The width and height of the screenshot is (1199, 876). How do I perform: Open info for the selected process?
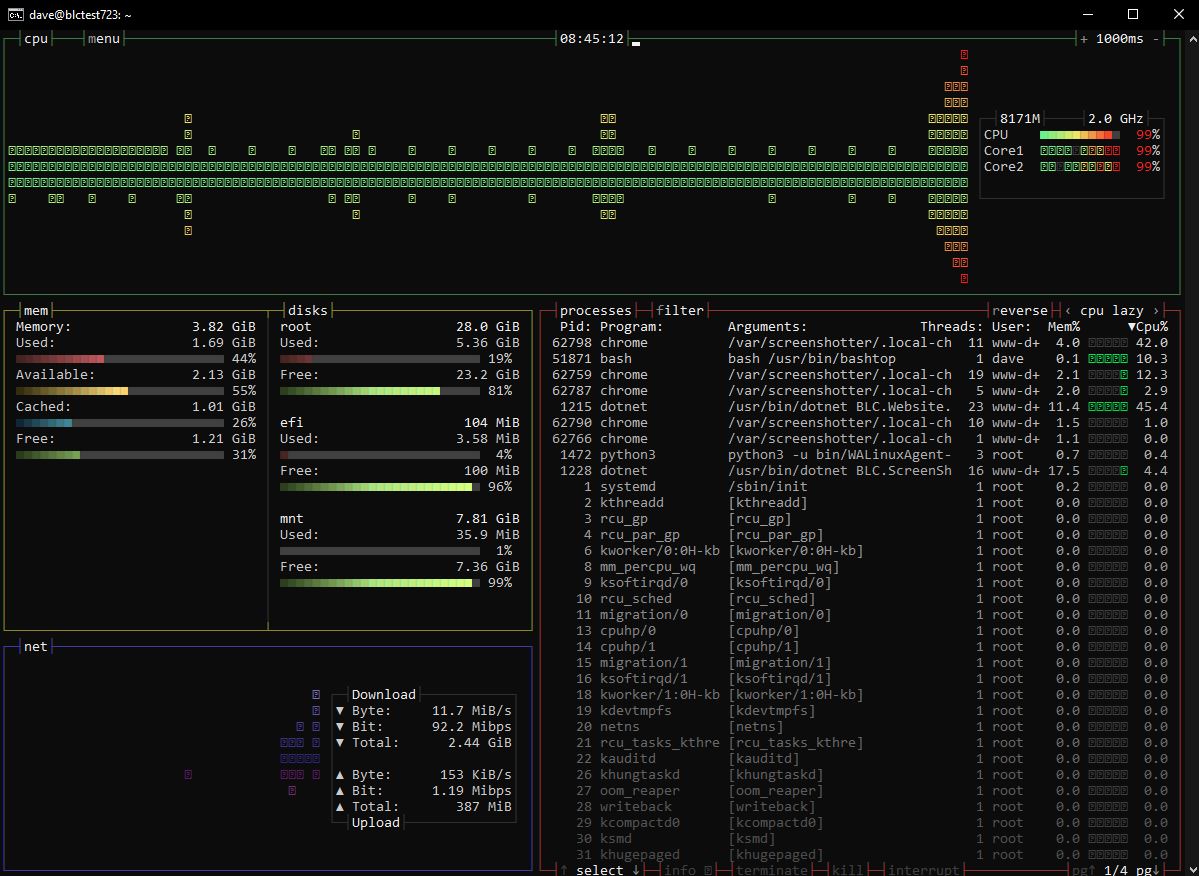click(x=680, y=870)
